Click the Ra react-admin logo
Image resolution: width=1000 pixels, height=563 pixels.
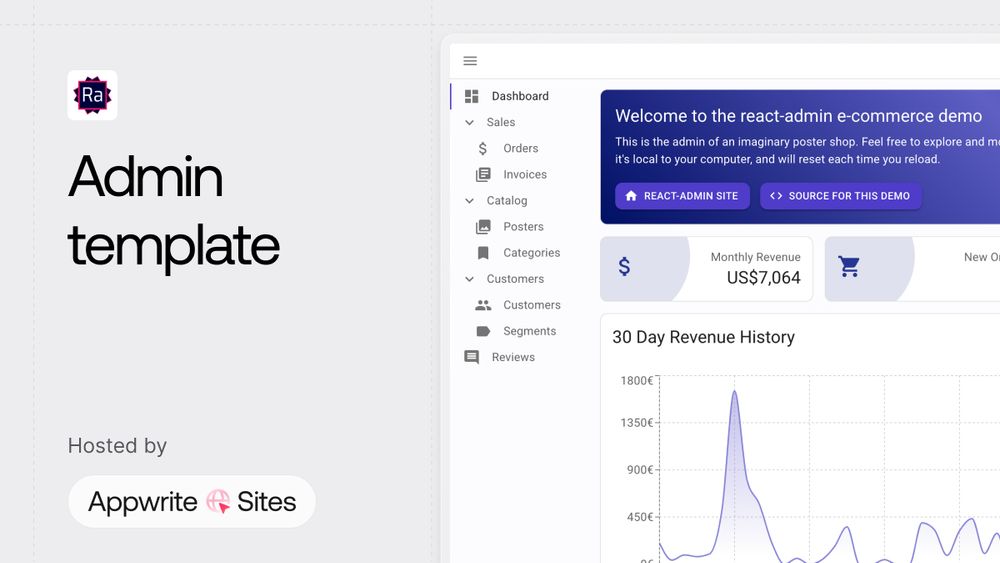92,95
